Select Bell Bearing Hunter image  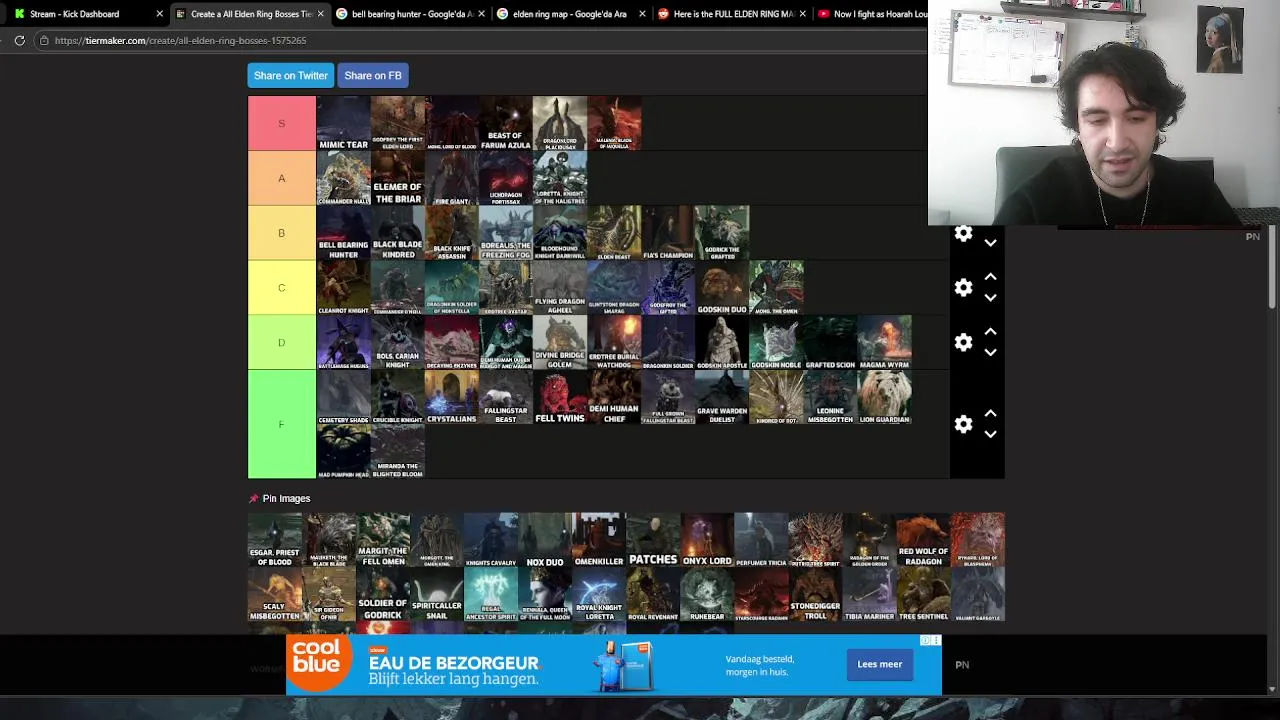click(343, 233)
